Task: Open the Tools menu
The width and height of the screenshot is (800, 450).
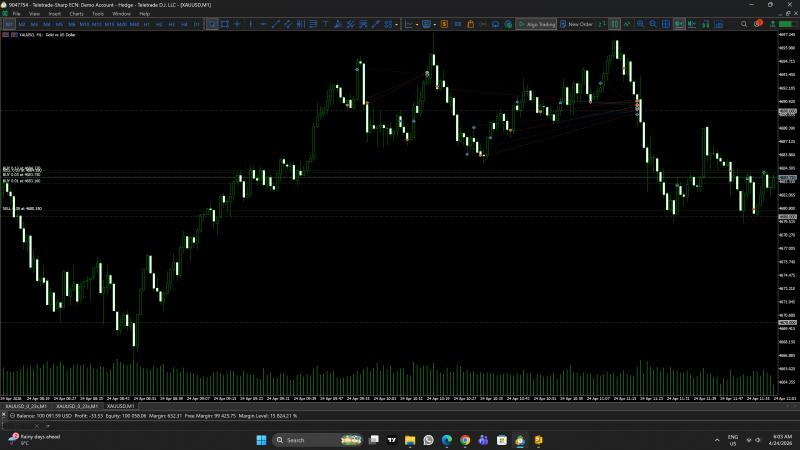Action: (98, 14)
